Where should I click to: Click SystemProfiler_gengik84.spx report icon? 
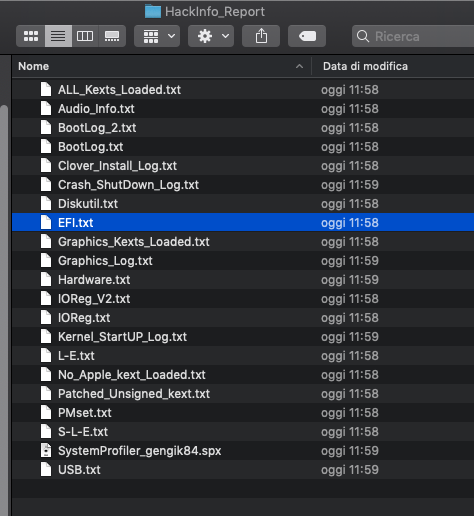click(46, 450)
